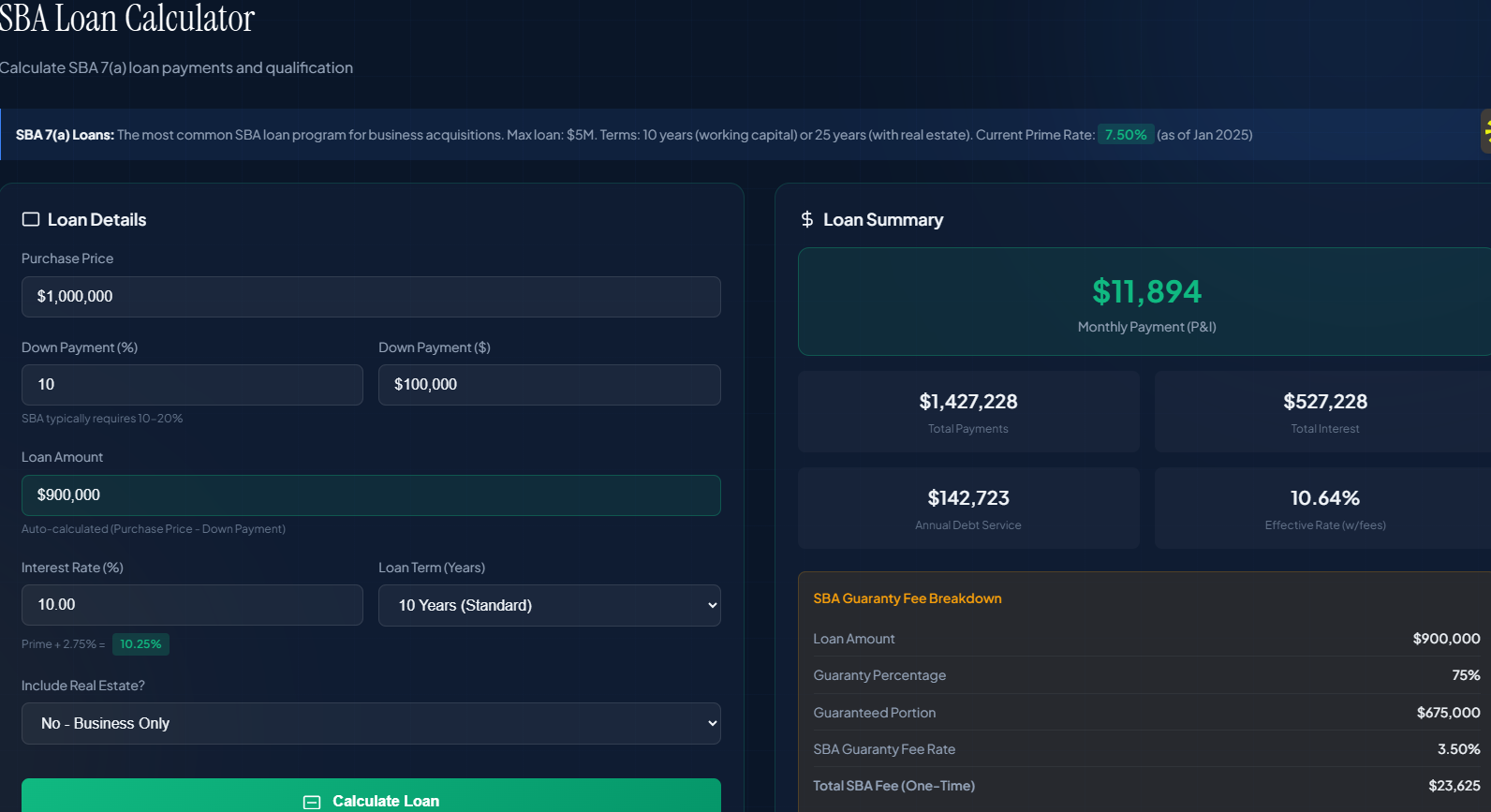Click the 'SBA 7(a) Loans:' info label
Image resolution: width=1491 pixels, height=812 pixels.
65,135
